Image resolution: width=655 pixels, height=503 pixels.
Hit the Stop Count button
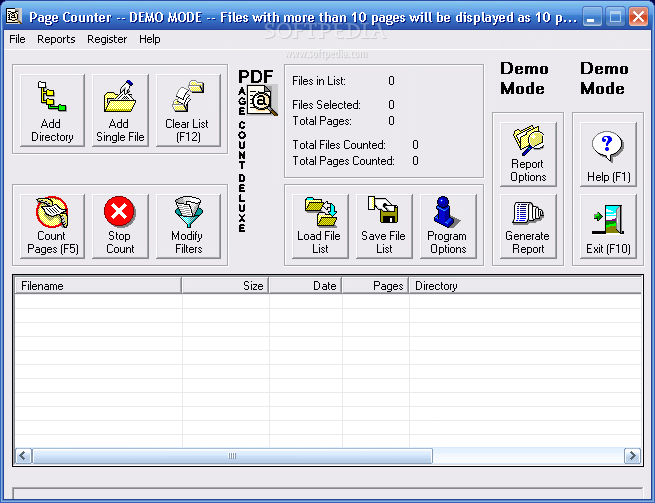coord(120,226)
